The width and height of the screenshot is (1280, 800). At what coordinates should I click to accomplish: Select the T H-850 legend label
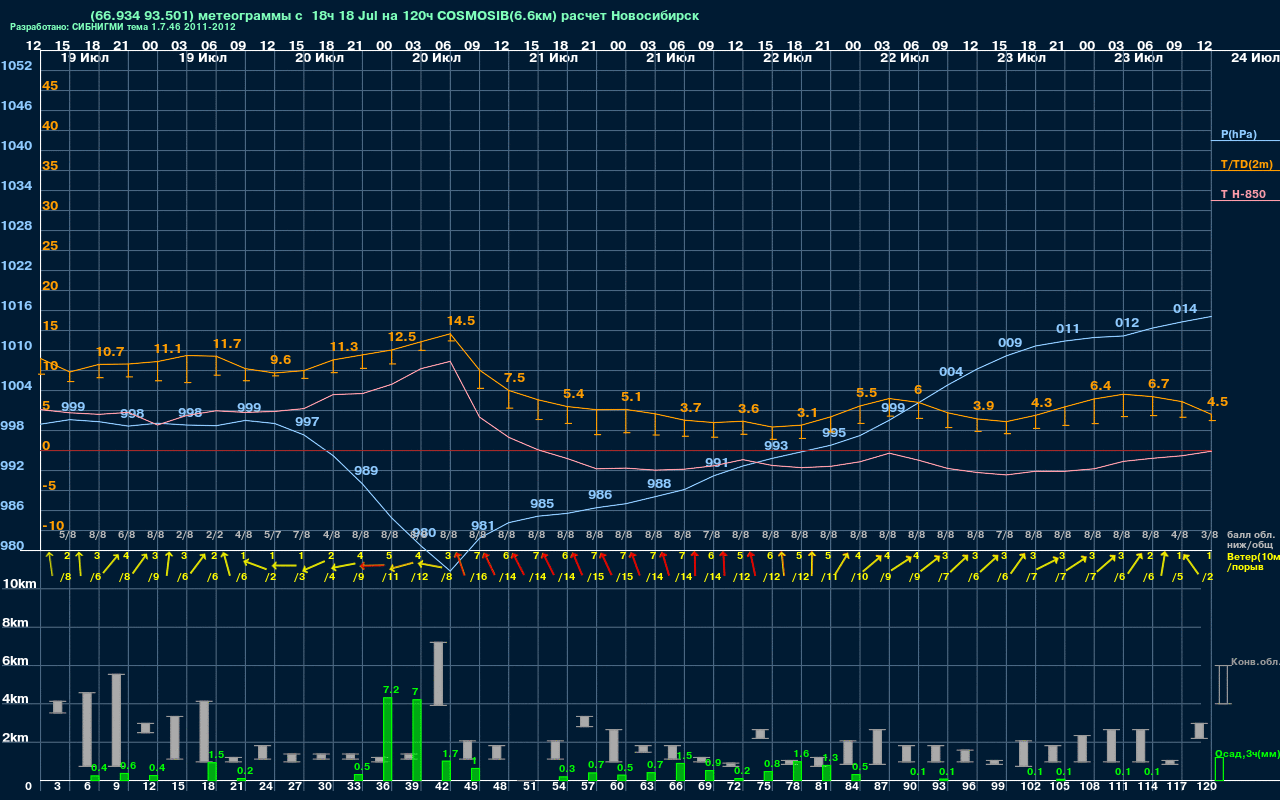(1243, 194)
